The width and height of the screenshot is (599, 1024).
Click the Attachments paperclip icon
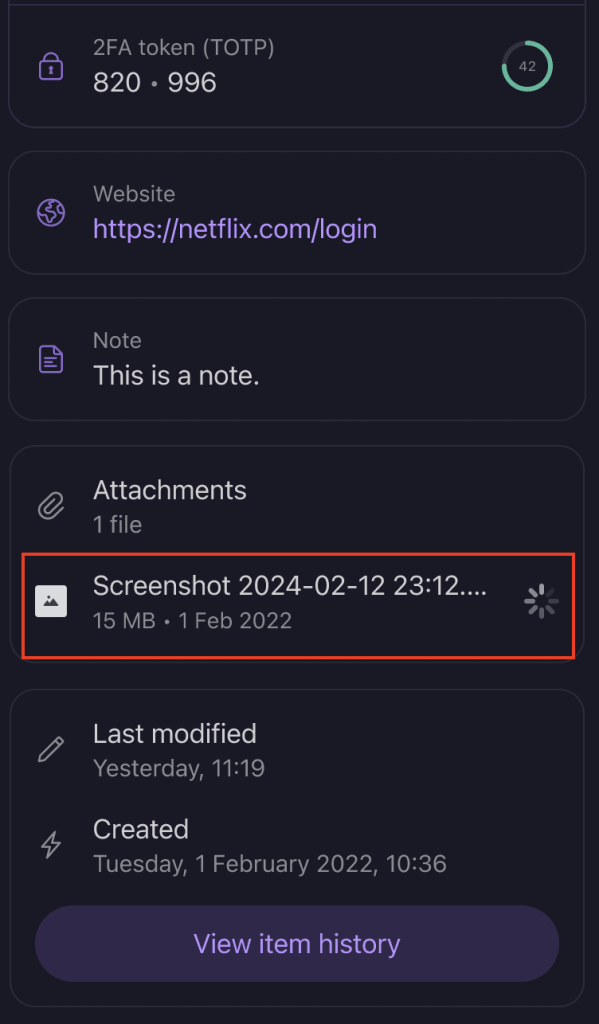pyautogui.click(x=51, y=507)
